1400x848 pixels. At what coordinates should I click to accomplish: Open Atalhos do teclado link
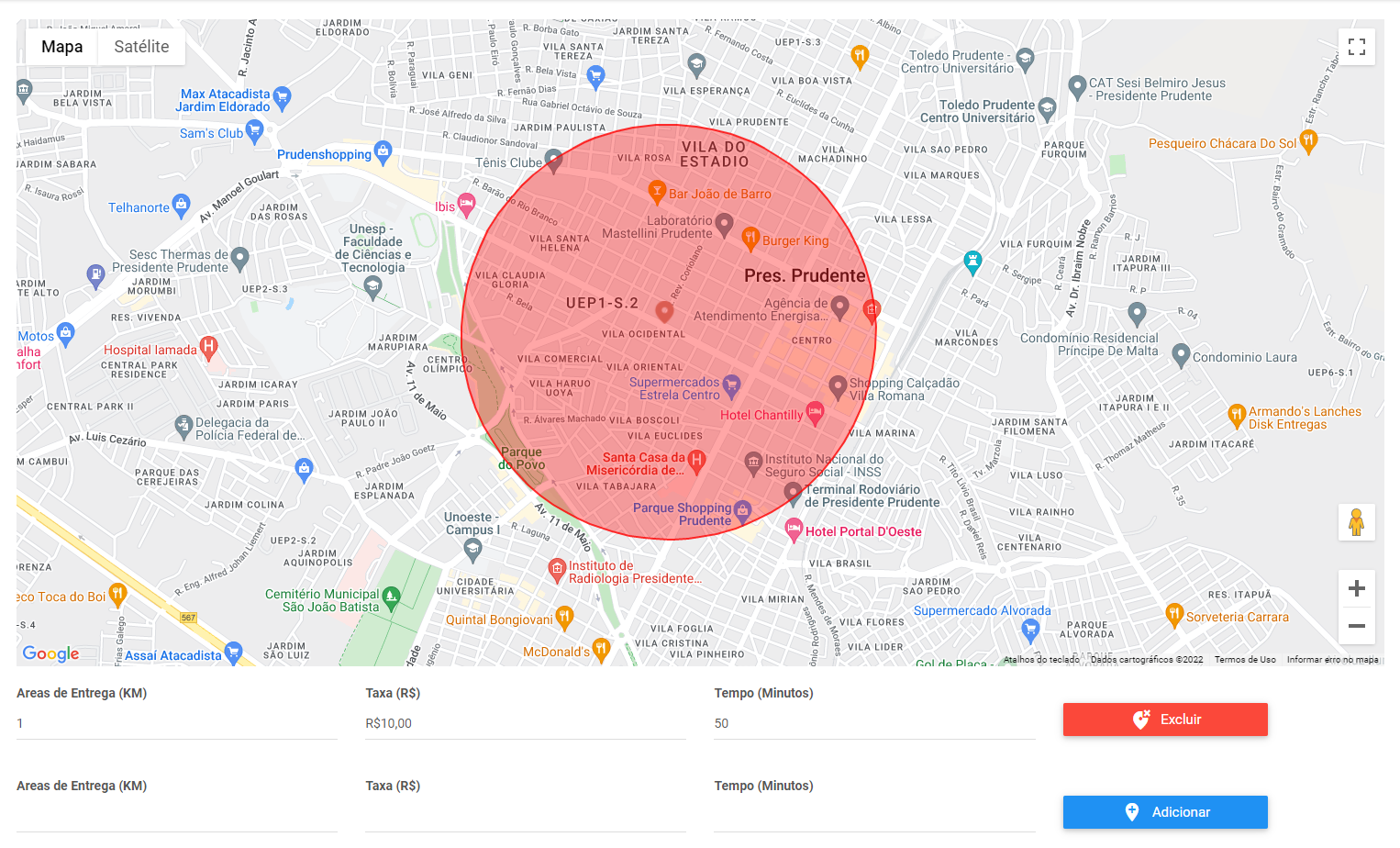pos(1041,659)
